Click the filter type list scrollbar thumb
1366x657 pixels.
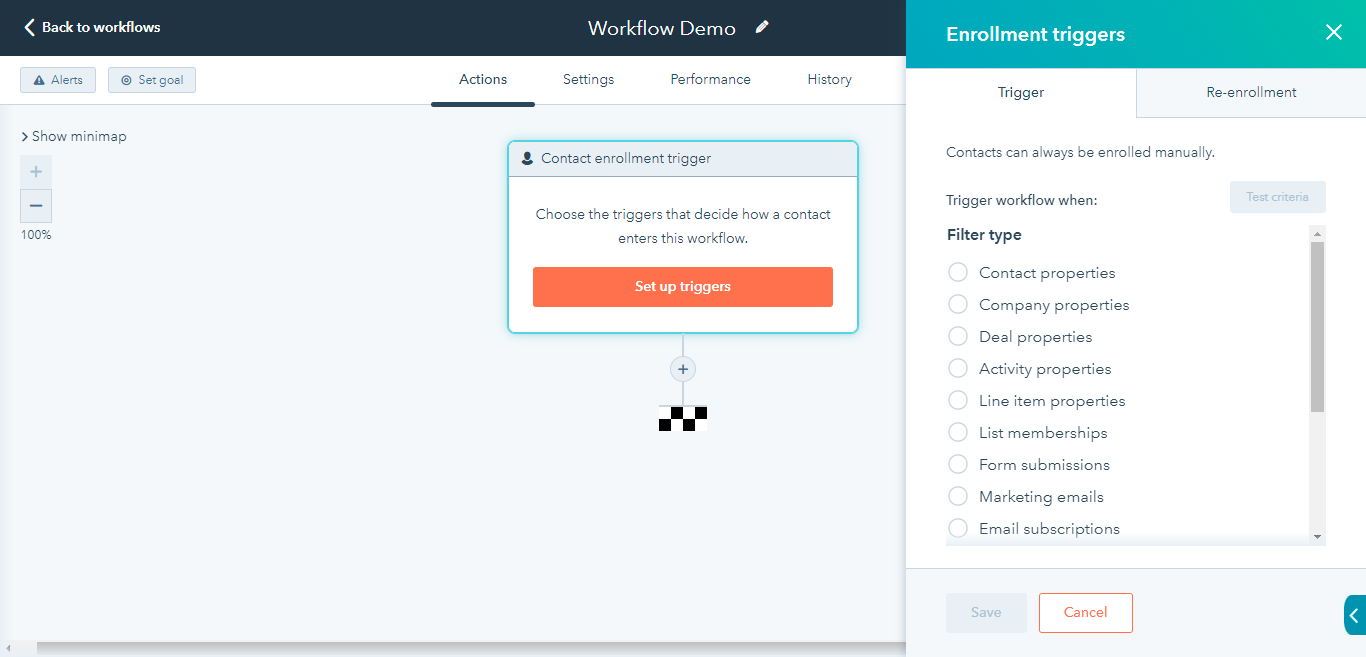[x=1317, y=327]
